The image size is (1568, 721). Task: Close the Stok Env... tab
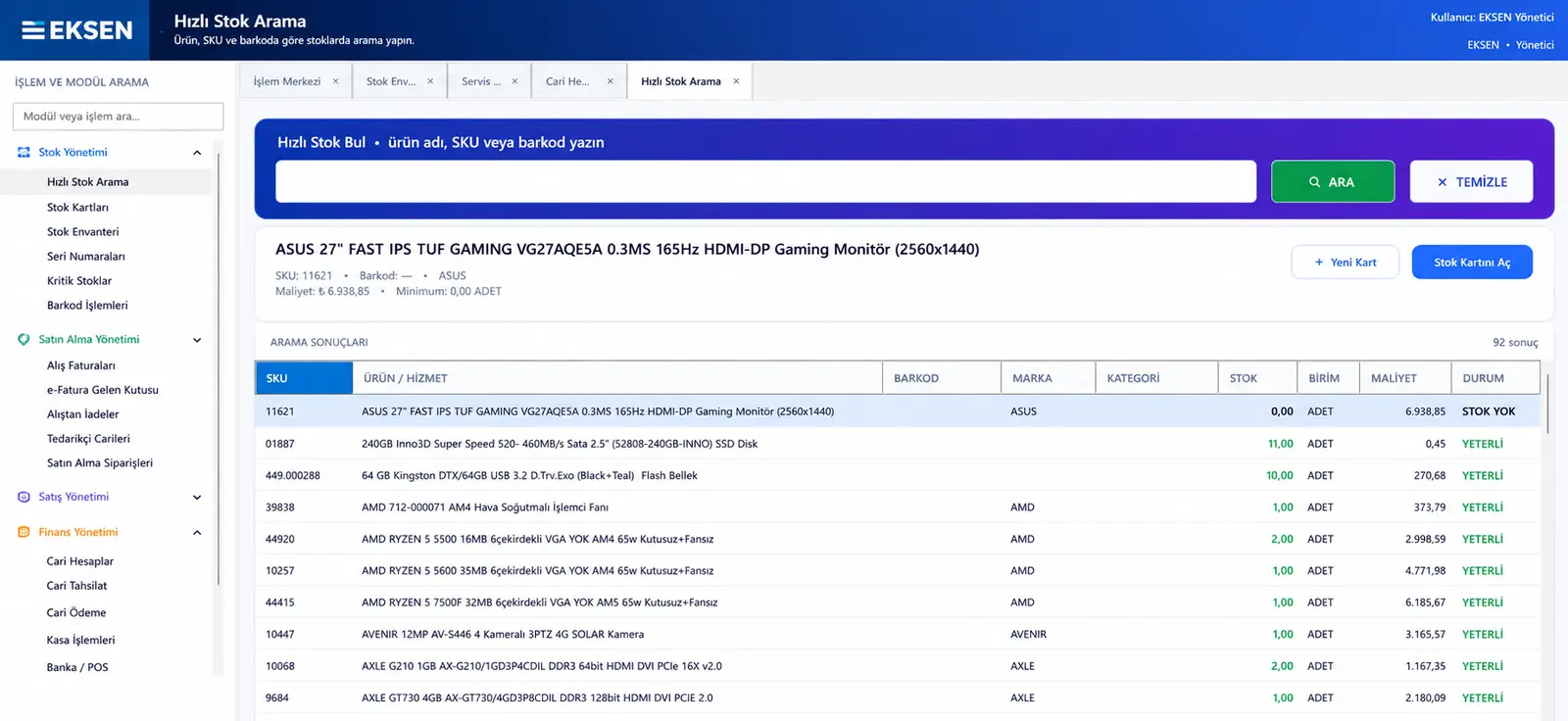click(430, 81)
